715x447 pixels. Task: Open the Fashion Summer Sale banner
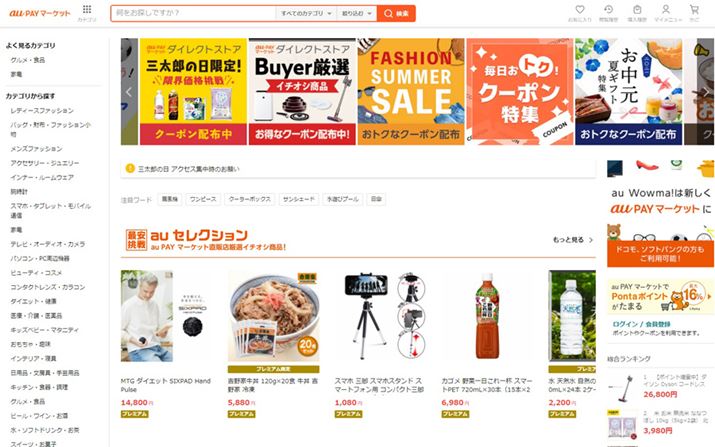[x=411, y=92]
